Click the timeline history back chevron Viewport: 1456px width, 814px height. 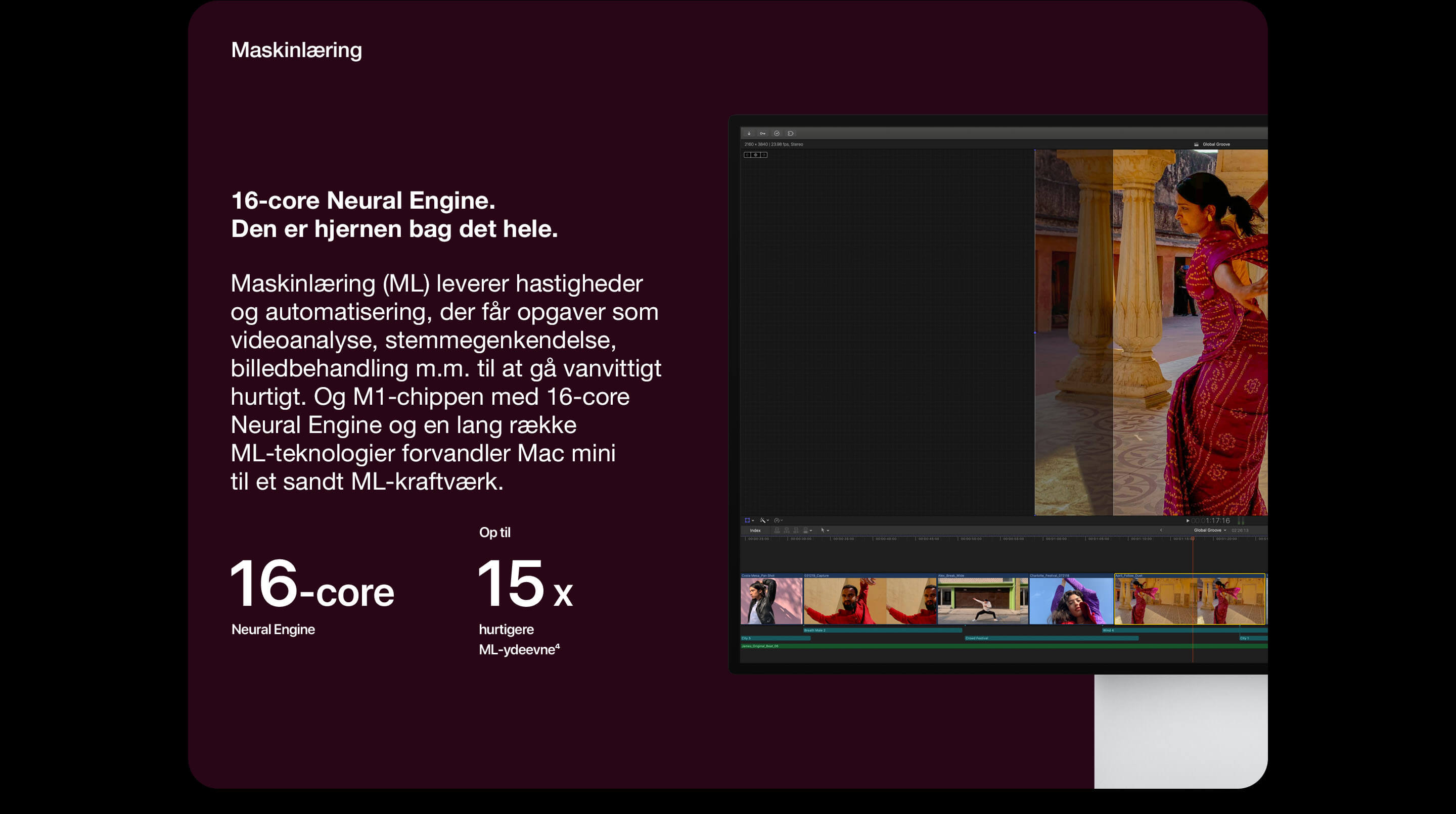(x=1162, y=531)
